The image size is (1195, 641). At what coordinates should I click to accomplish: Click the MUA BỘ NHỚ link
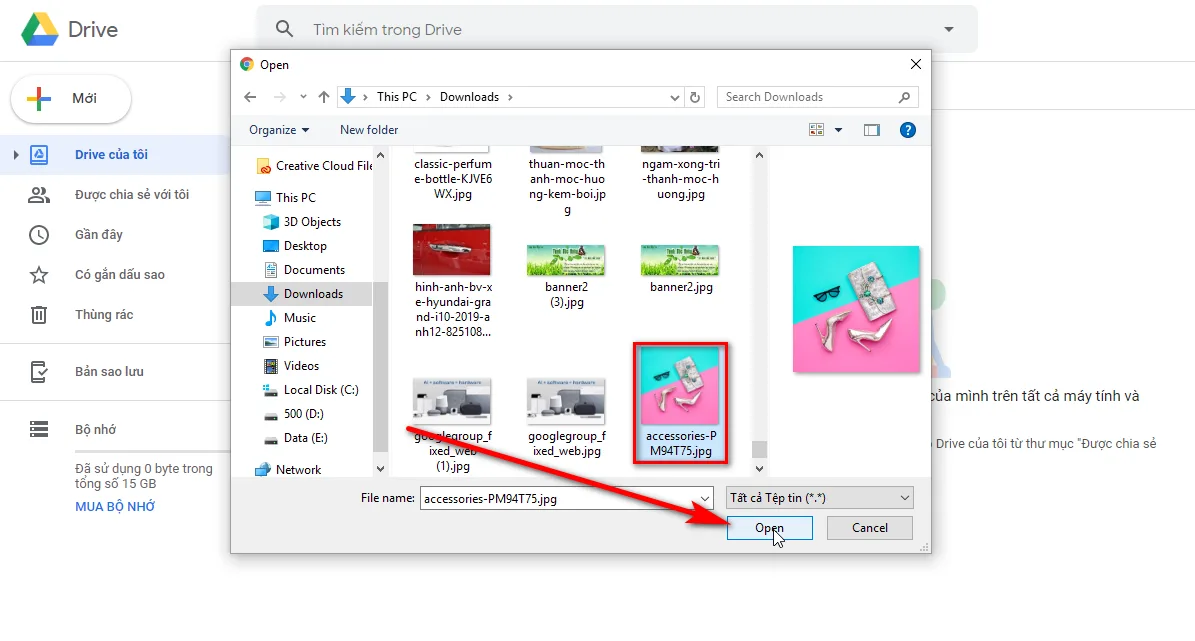pyautogui.click(x=115, y=507)
